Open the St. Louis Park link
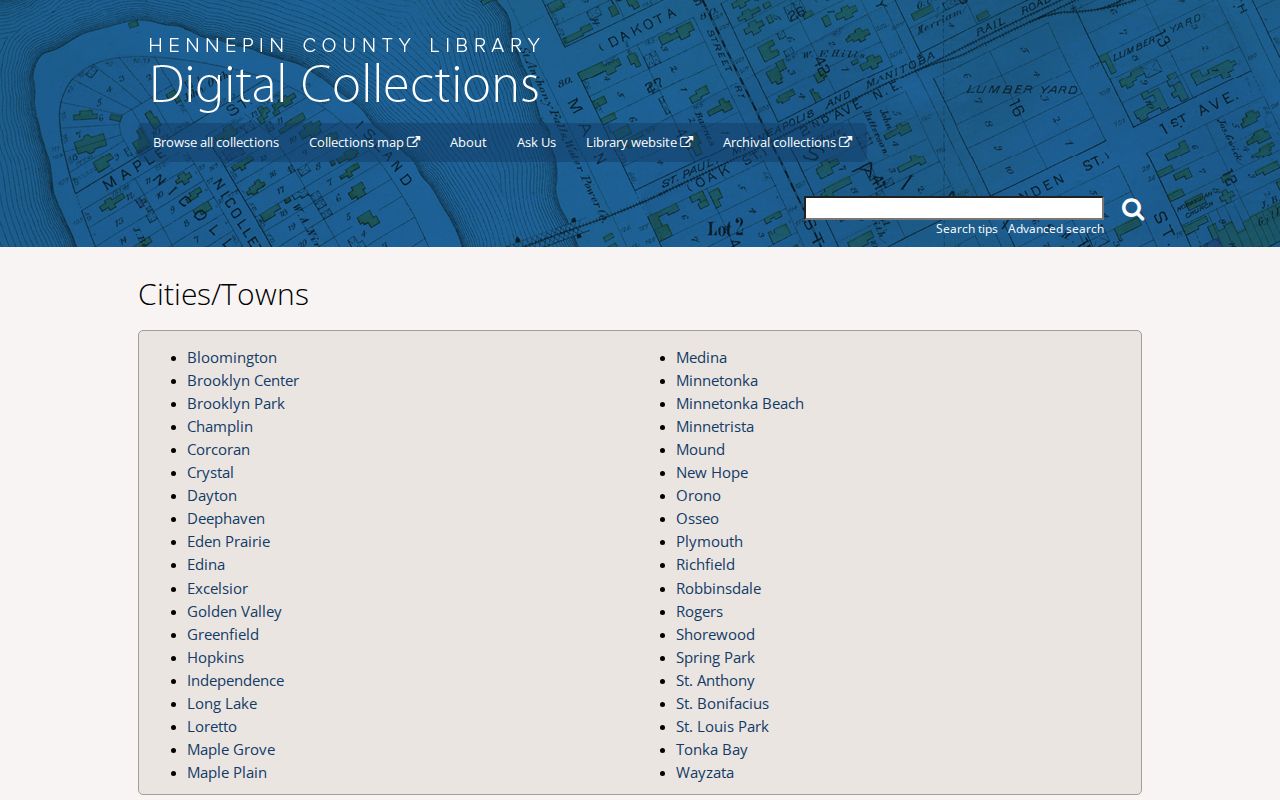 point(722,726)
